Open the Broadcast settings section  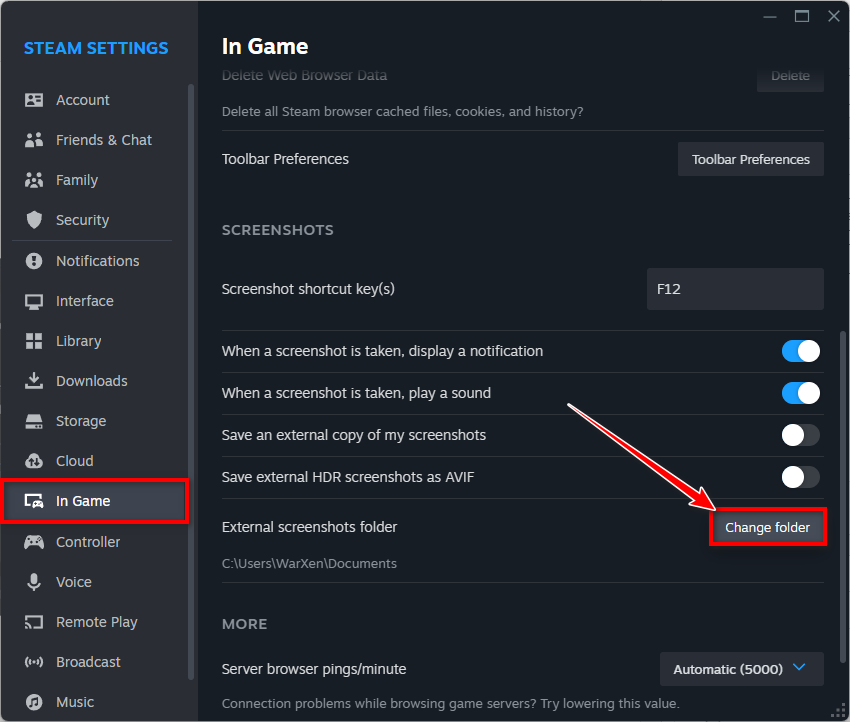[88, 662]
